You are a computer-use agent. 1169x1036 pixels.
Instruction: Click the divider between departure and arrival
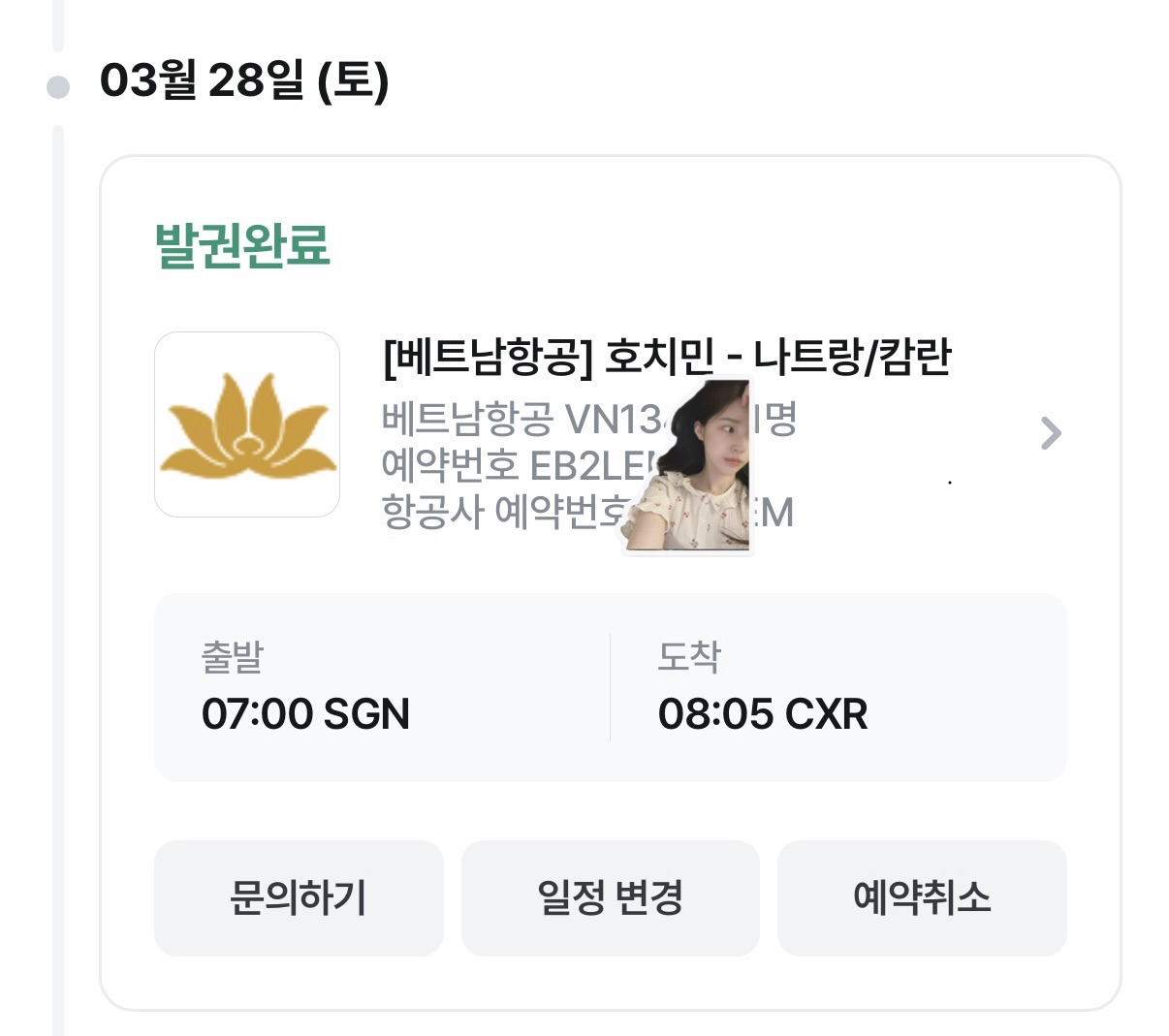coord(610,688)
